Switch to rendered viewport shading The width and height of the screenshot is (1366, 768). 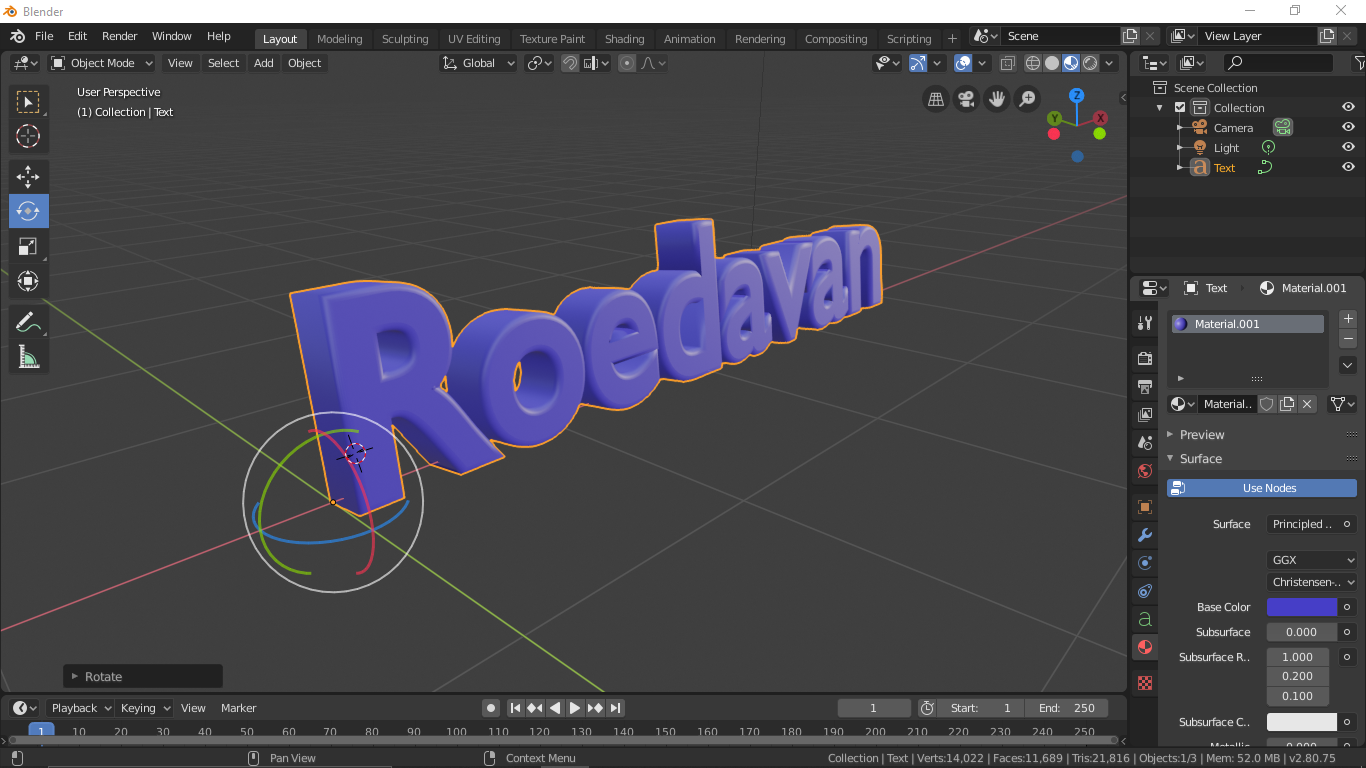coord(1090,63)
